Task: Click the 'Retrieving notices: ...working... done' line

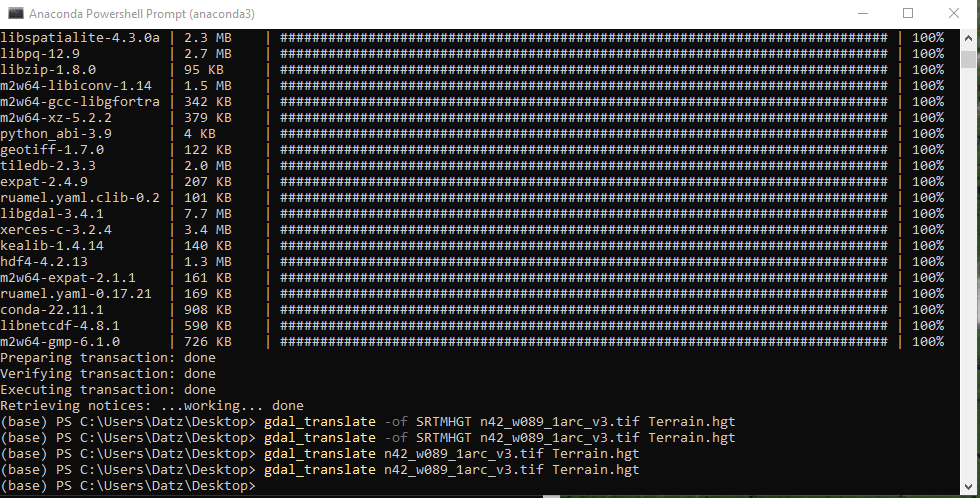Action: 152,406
